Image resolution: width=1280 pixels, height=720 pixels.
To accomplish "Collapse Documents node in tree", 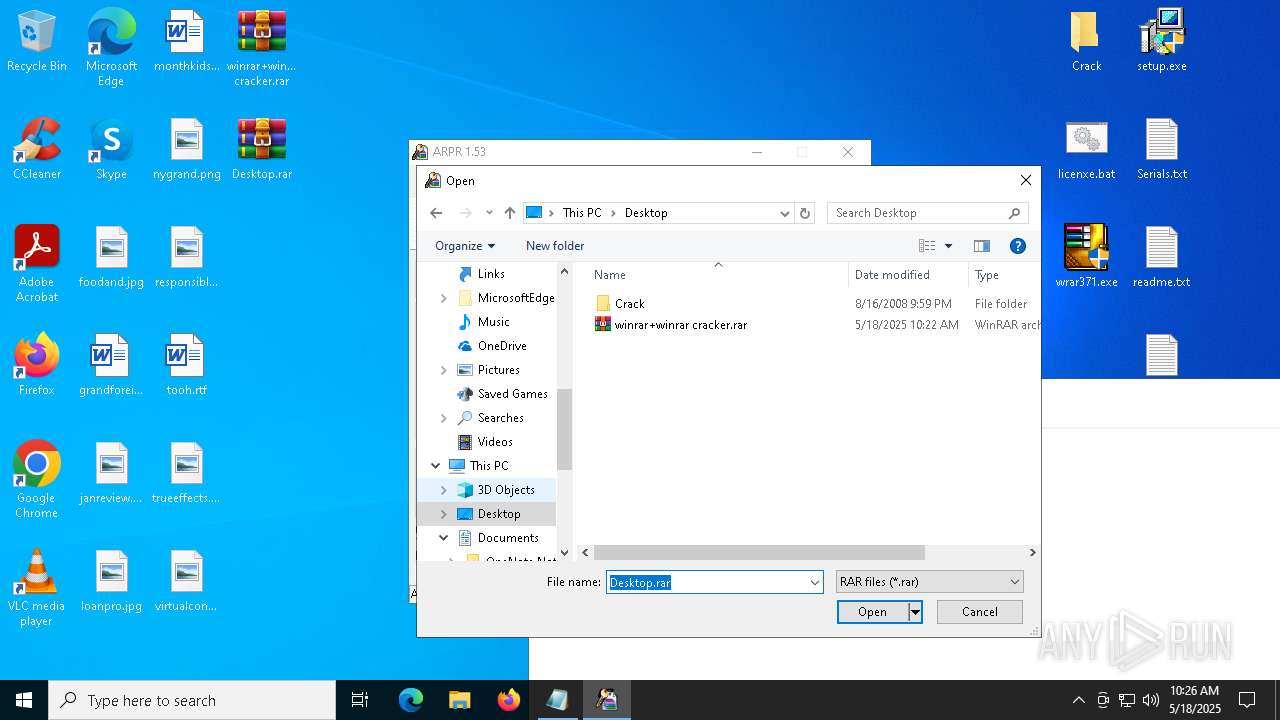I will (x=444, y=538).
